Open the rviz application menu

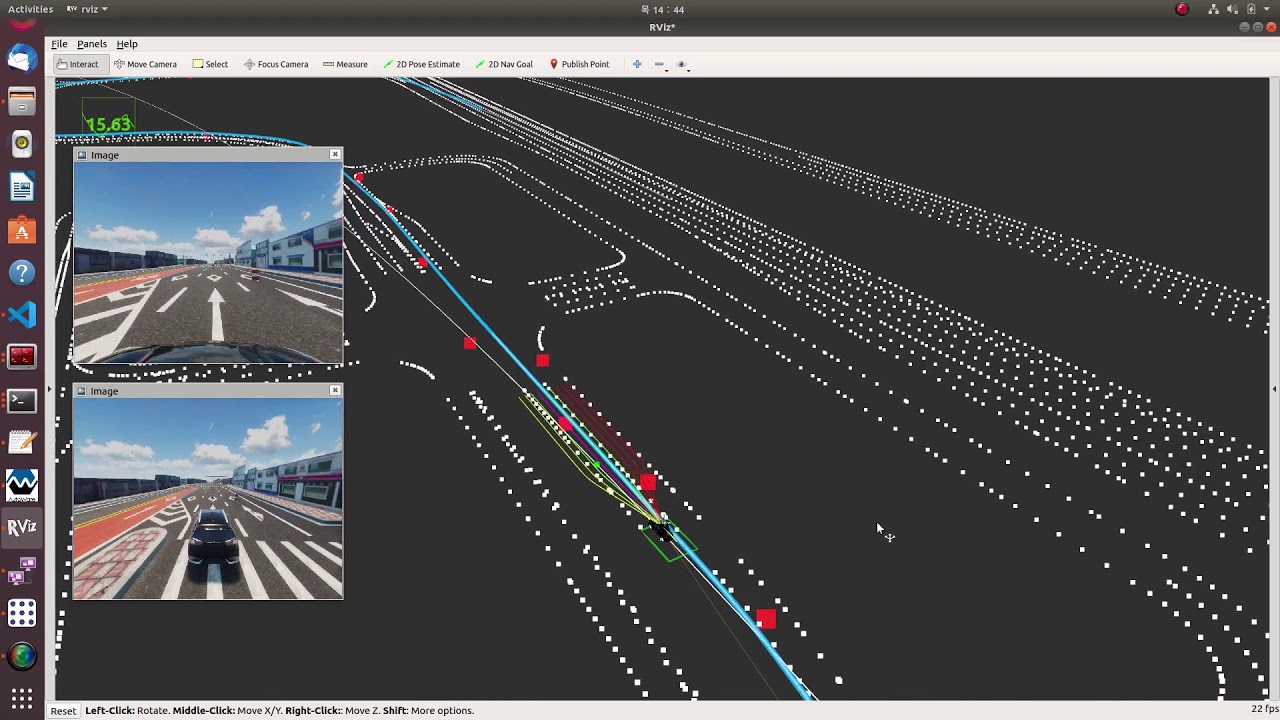pos(88,9)
